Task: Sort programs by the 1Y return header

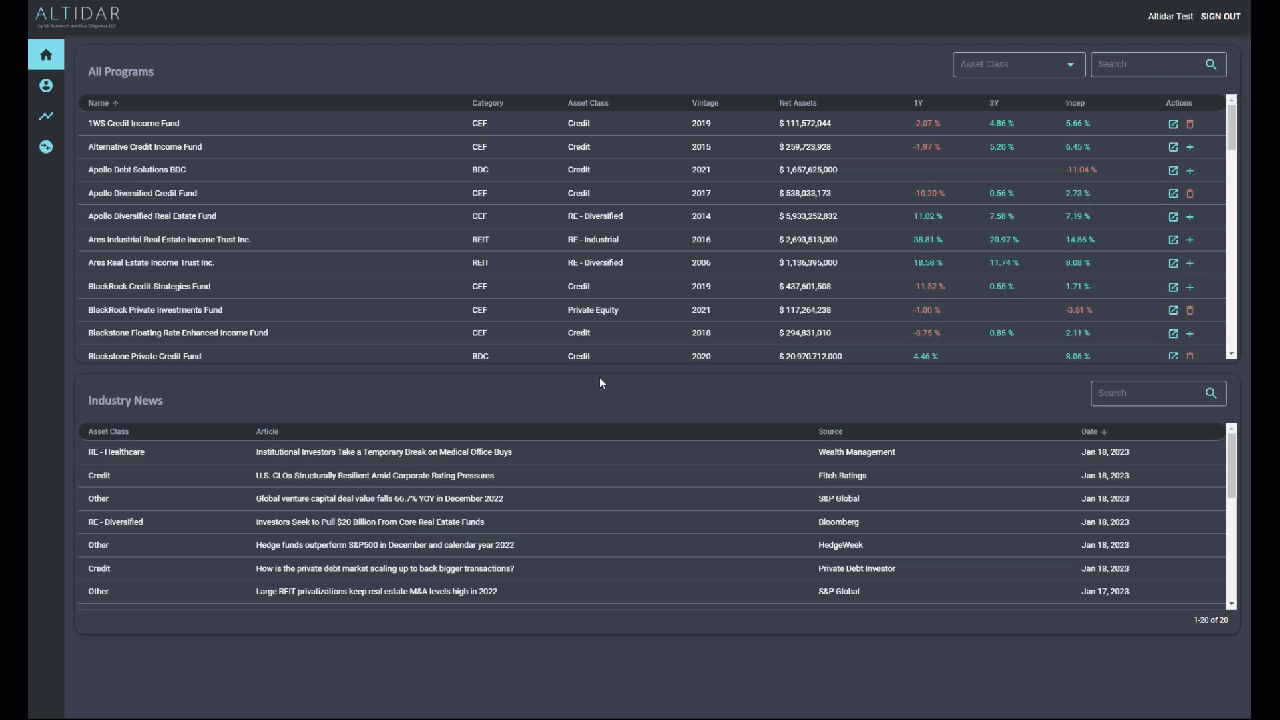Action: click(918, 103)
